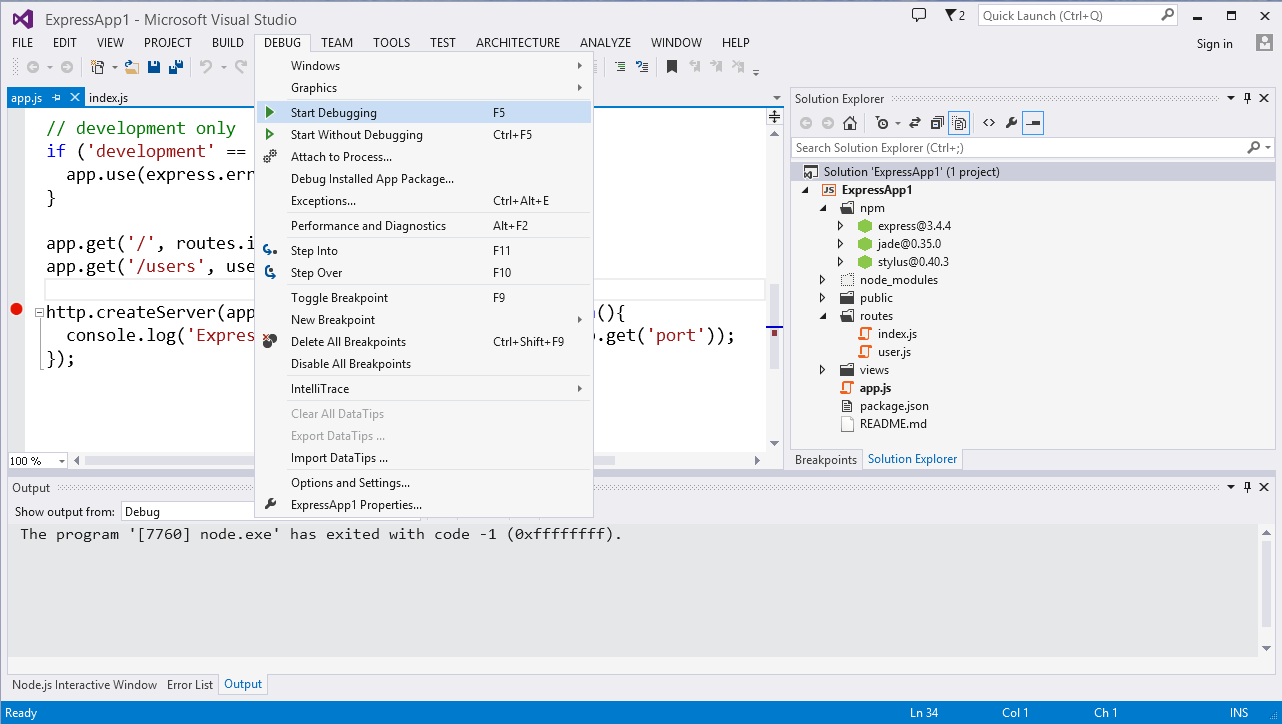Click Sync with Active Document in Solution Explorer
Viewport: 1282px width, 724px height.
click(x=916, y=122)
